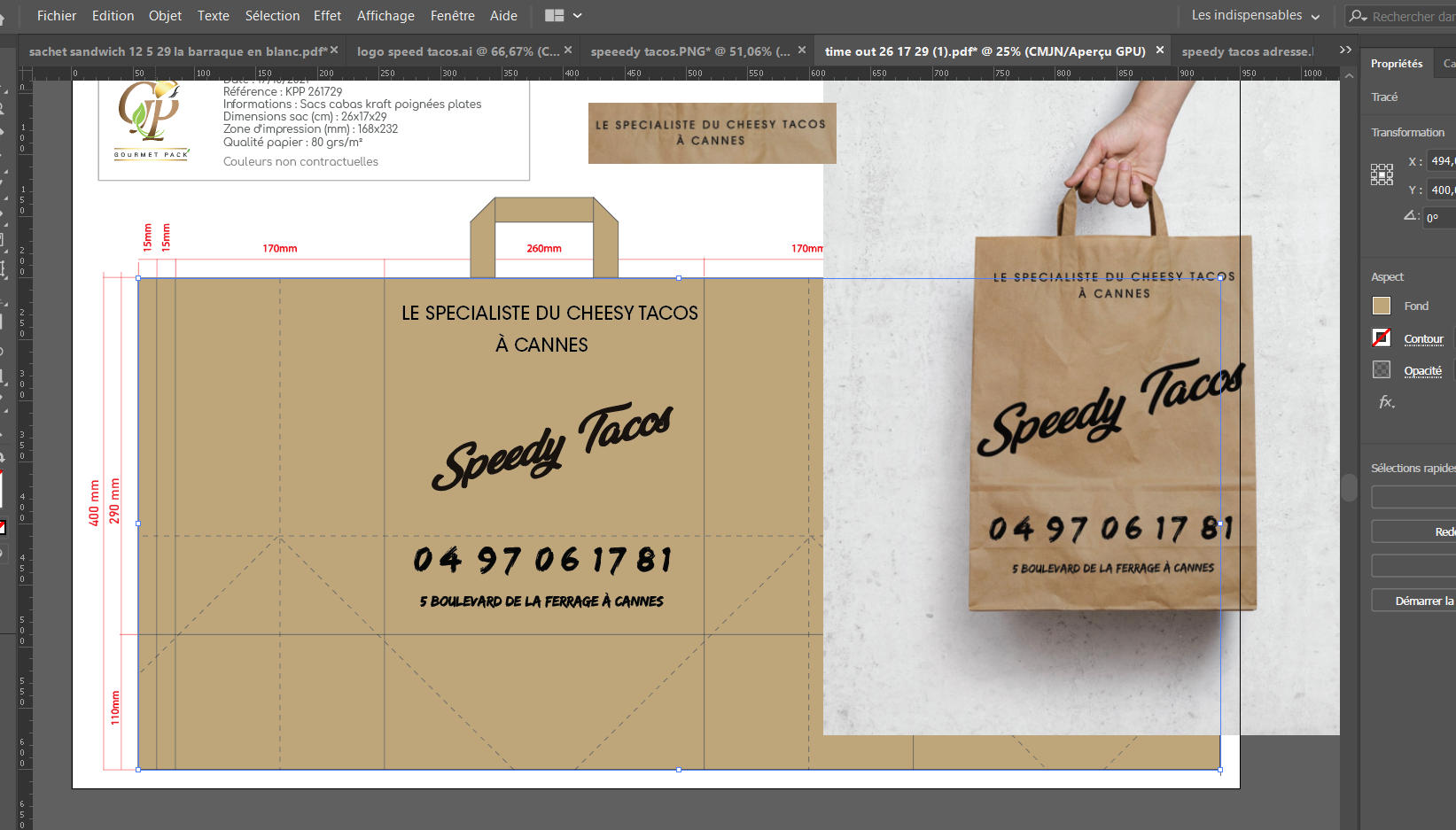
Task: Click the up arrow above the vertical scrollbar
Action: pyautogui.click(x=1349, y=75)
